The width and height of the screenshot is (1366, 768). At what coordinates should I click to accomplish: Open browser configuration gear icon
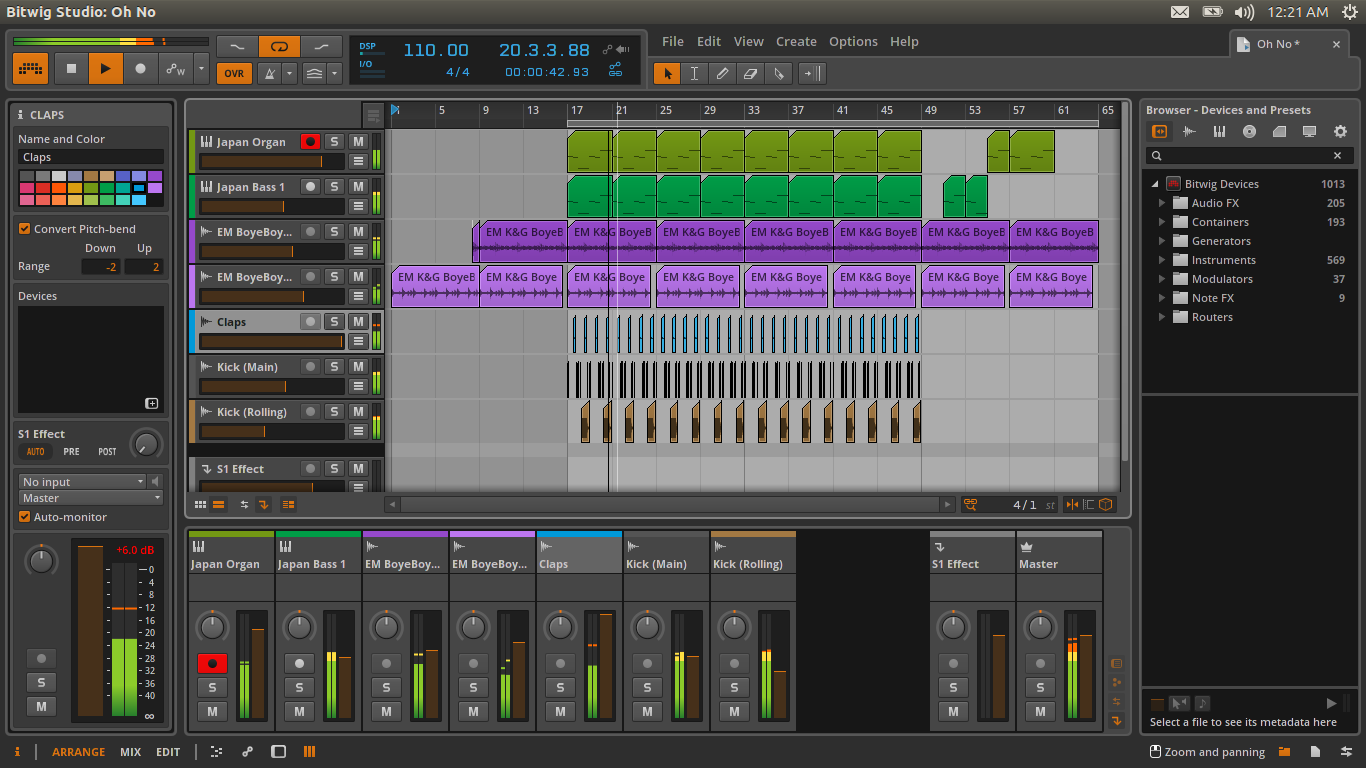coord(1340,132)
